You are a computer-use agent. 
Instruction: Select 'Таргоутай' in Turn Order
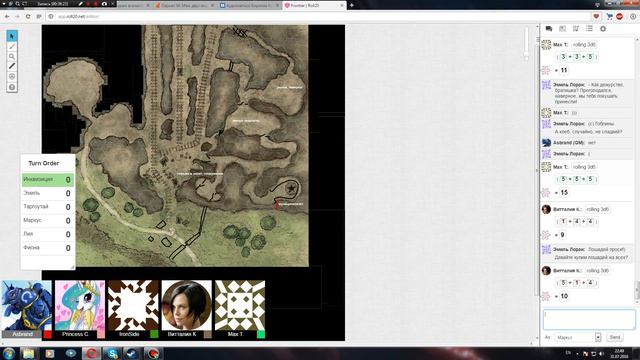(48, 207)
